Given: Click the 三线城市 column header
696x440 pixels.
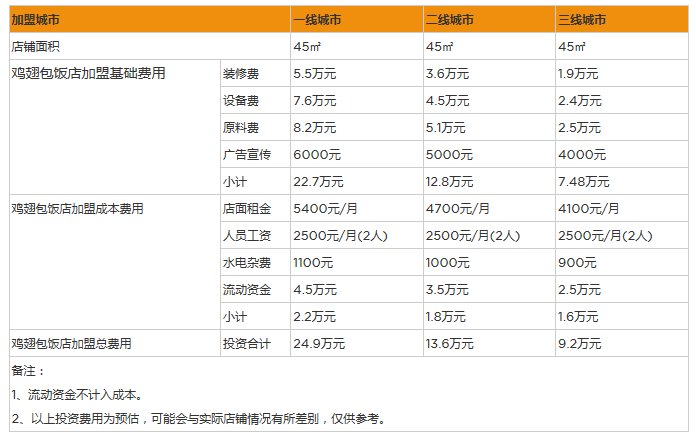Looking at the screenshot, I should tap(582, 20).
